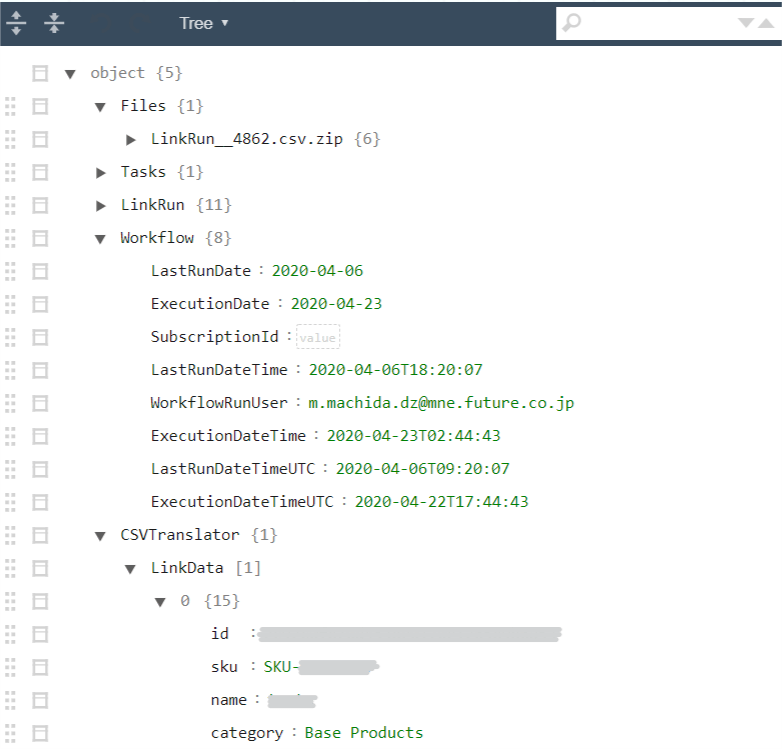Open action menu for sku row

[40, 667]
